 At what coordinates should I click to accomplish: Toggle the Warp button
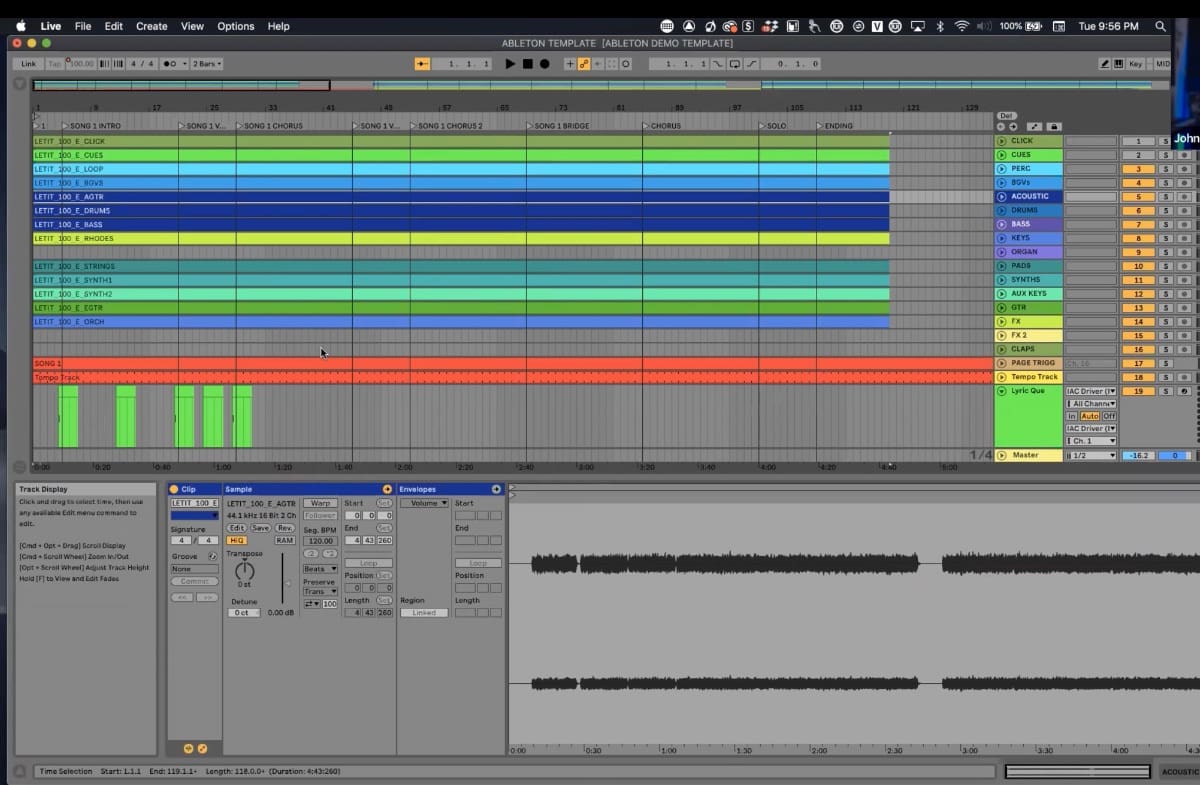coord(320,503)
